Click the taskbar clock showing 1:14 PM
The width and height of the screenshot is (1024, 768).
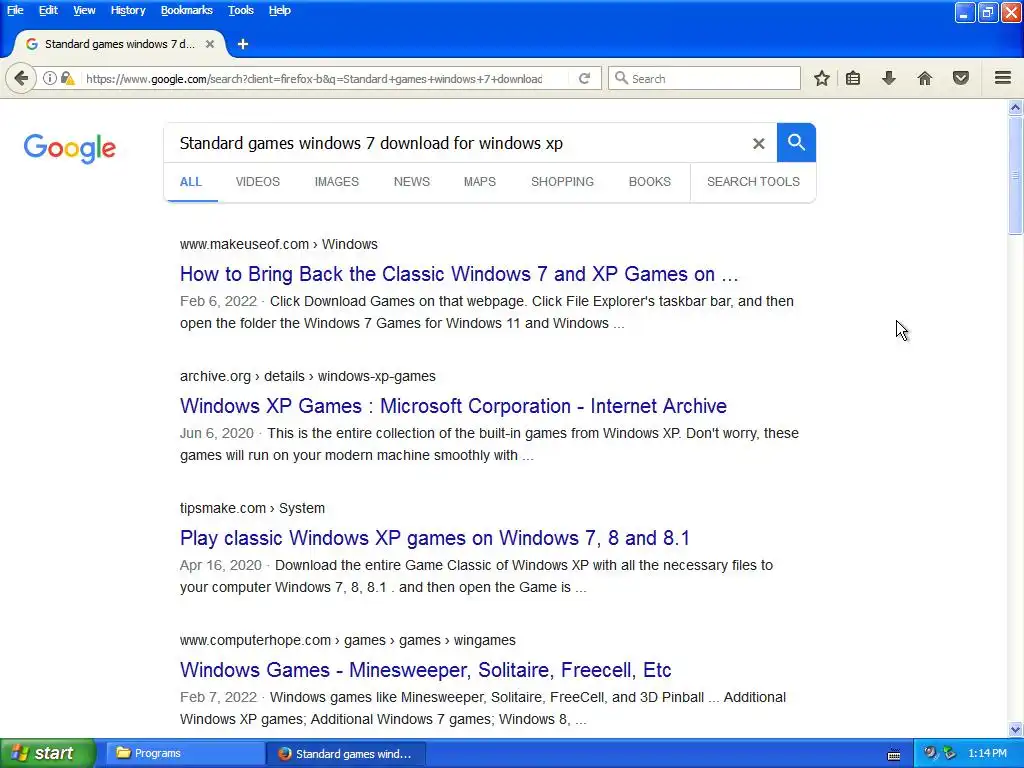pos(987,753)
